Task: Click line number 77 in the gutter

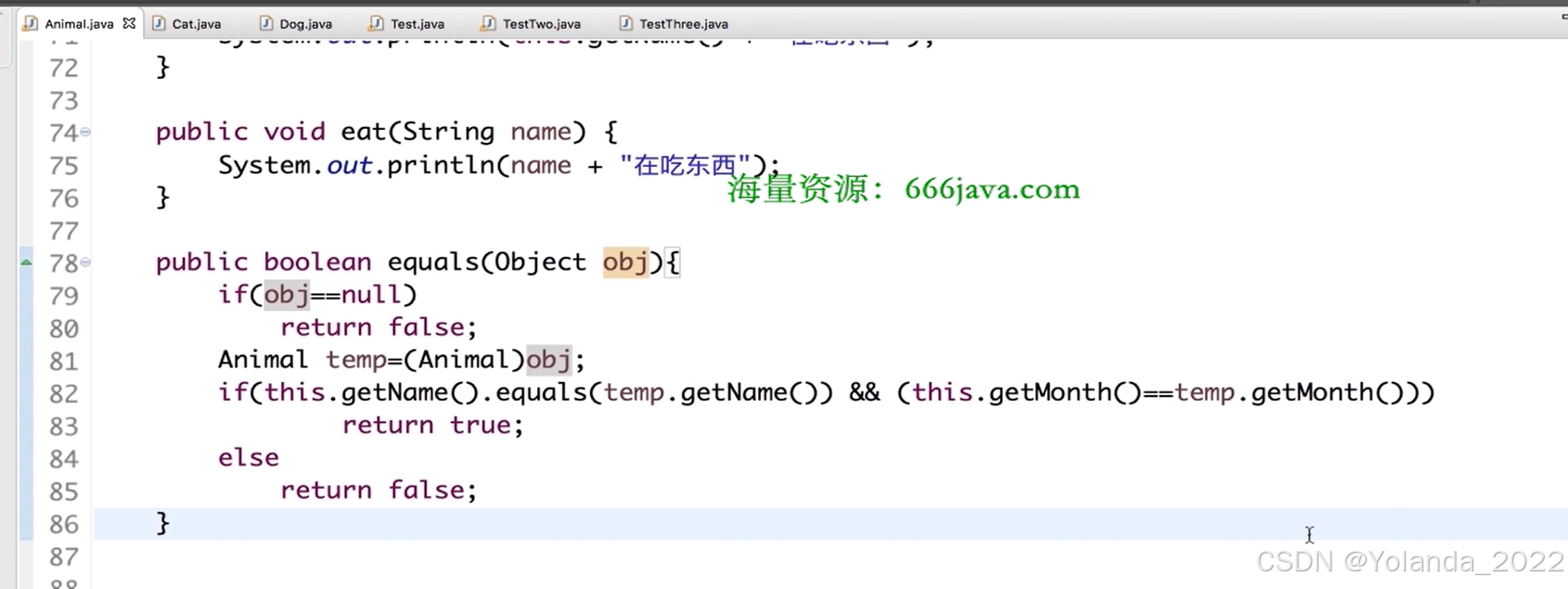Action: [63, 231]
